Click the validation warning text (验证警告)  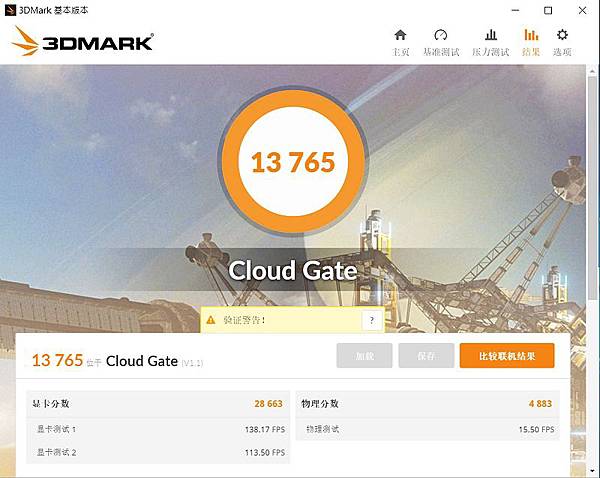[244, 320]
